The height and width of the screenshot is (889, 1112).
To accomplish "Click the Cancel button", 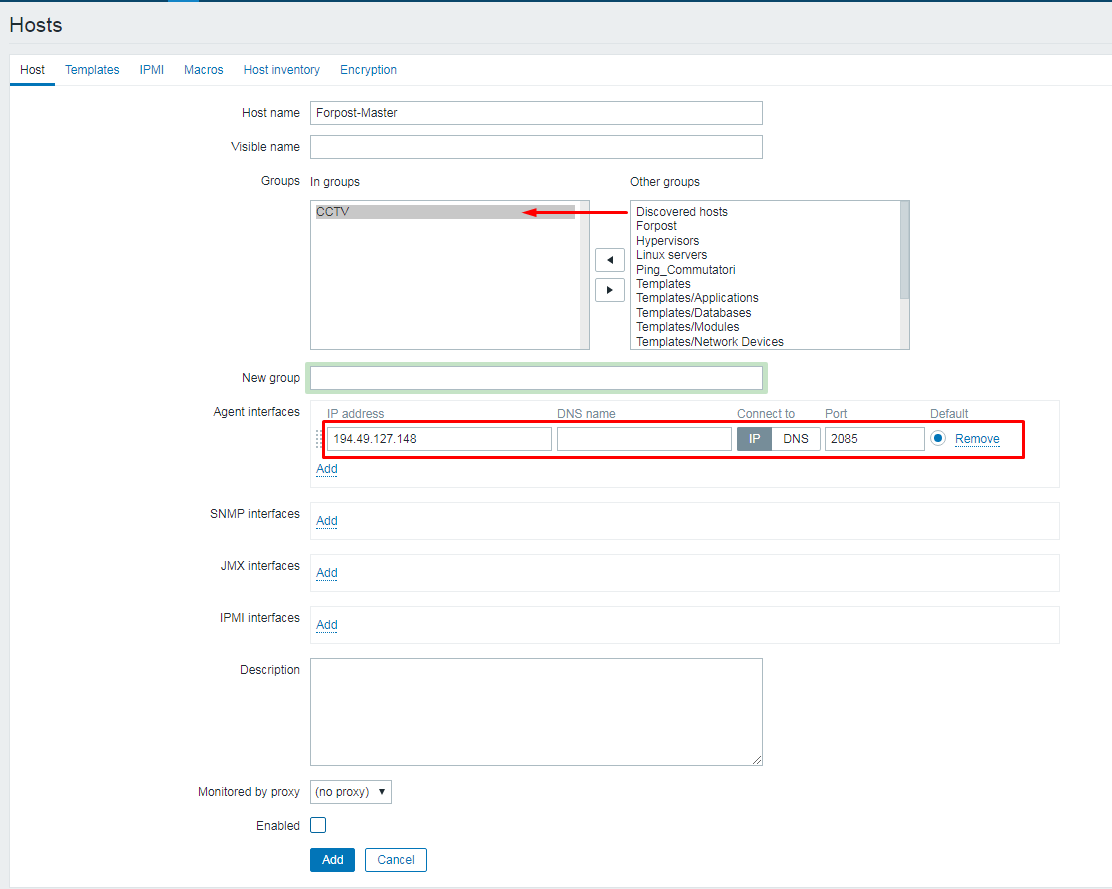I will [x=396, y=860].
